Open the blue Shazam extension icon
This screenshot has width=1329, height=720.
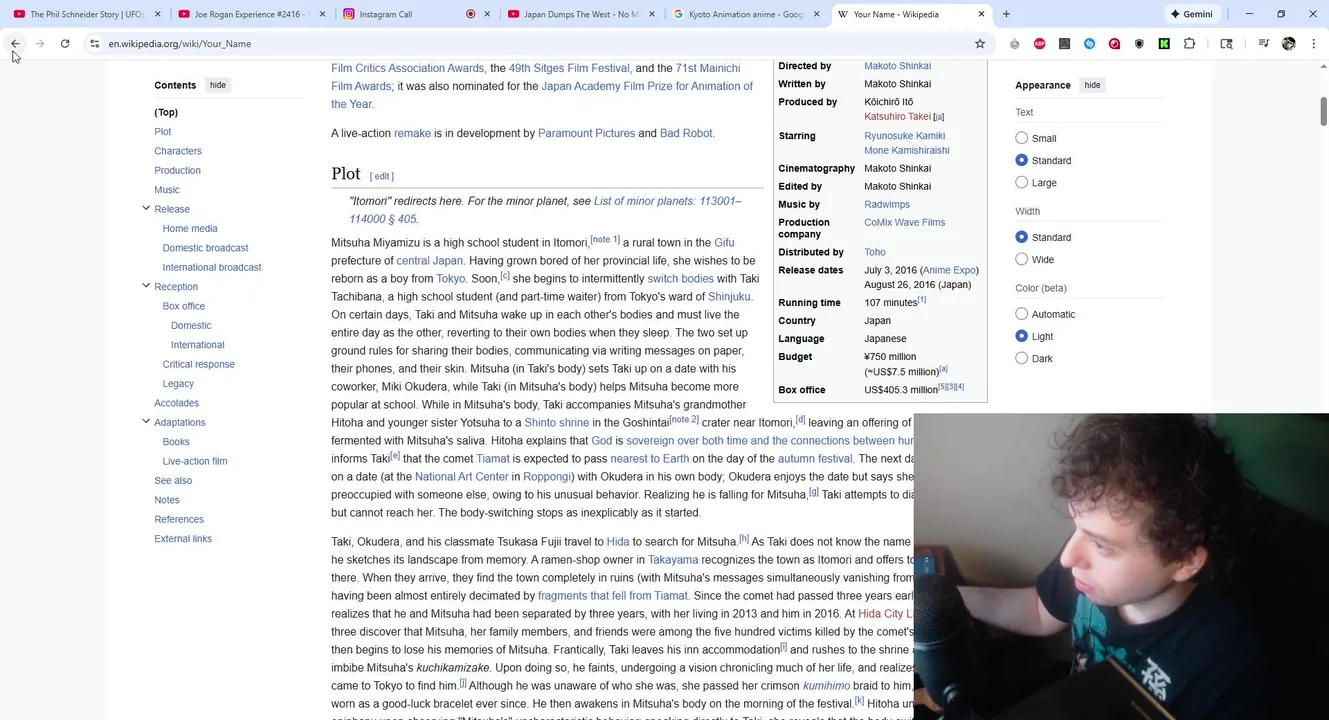click(1090, 44)
